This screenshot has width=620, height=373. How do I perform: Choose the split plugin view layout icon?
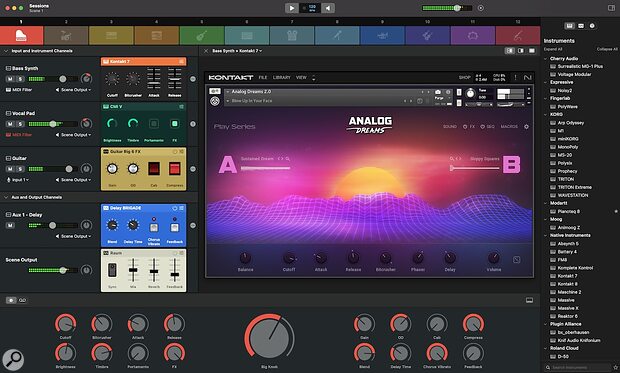point(521,51)
